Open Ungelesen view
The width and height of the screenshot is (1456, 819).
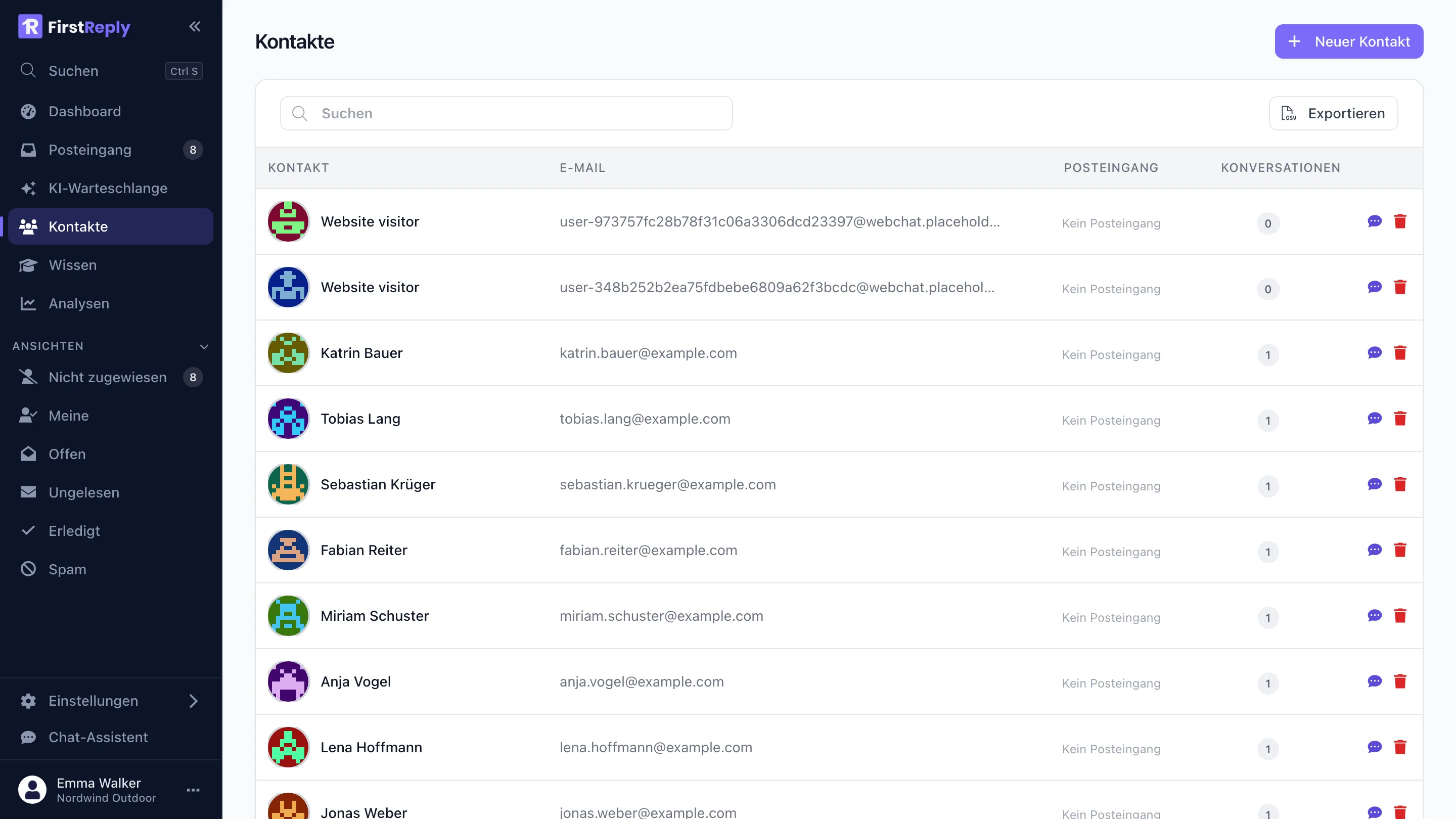click(x=111, y=492)
